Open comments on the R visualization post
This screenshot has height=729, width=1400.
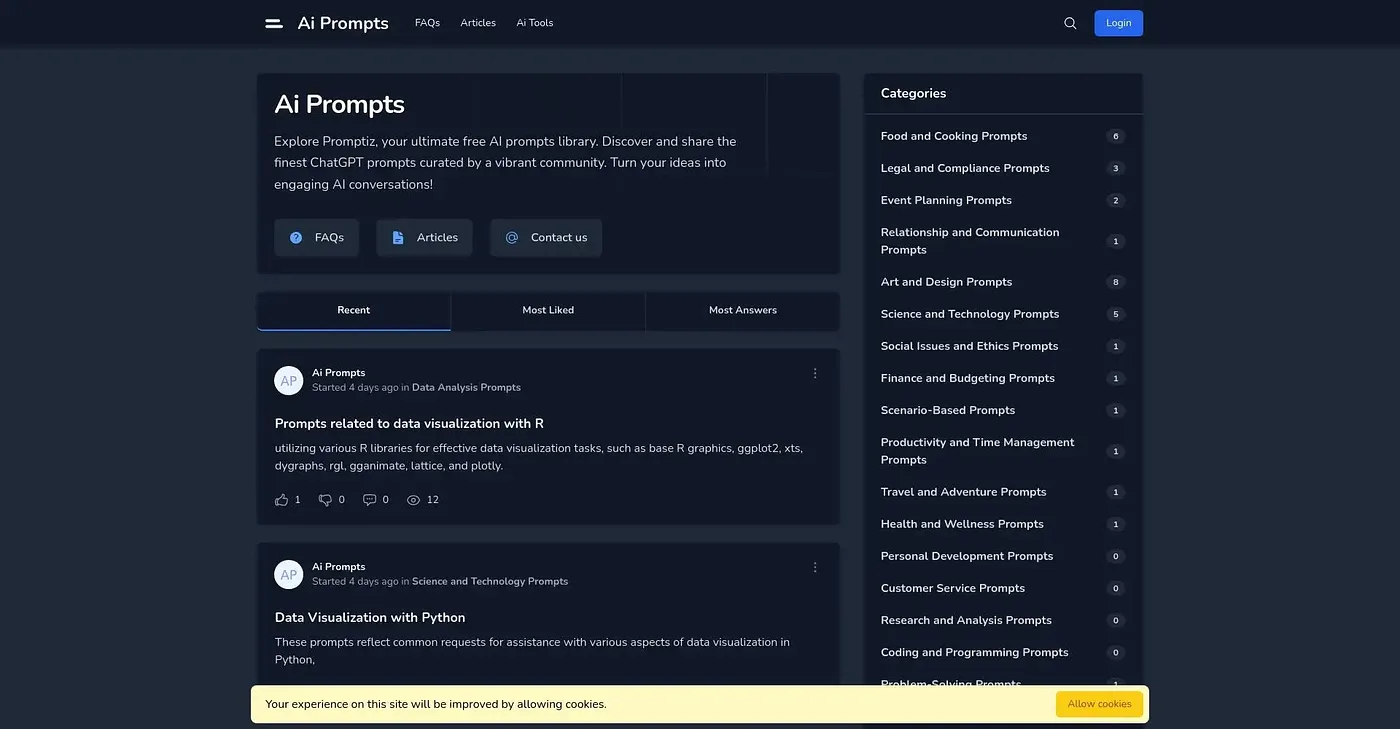(370, 500)
